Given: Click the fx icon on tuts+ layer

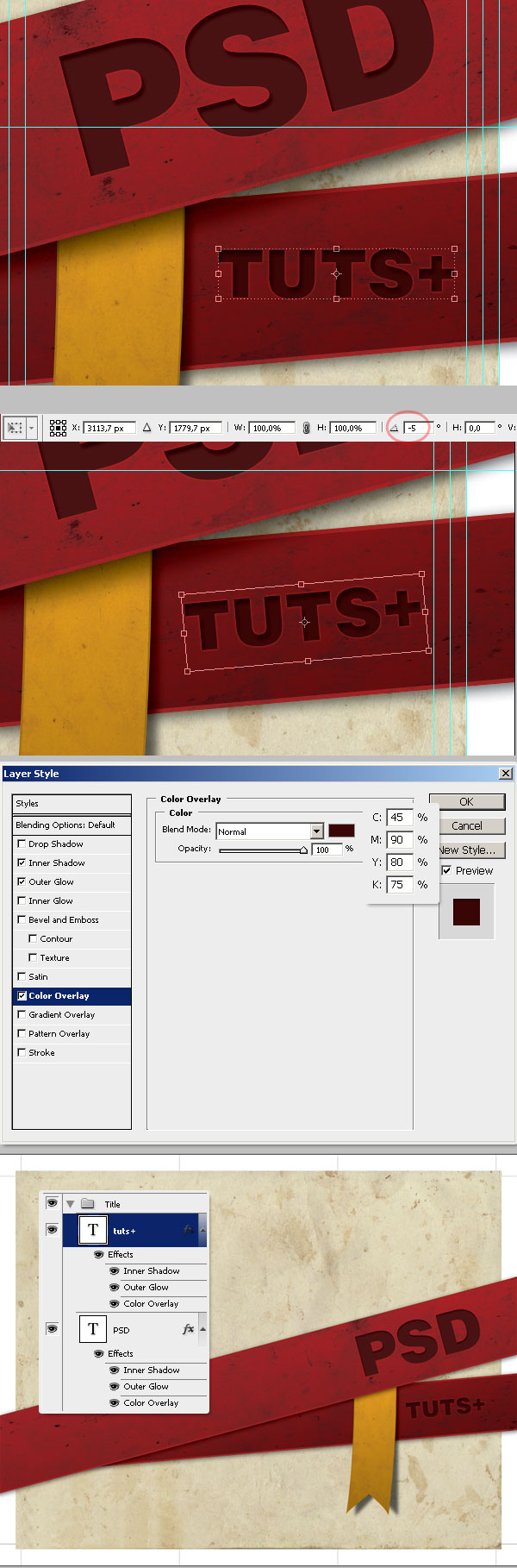Looking at the screenshot, I should click(x=188, y=1230).
